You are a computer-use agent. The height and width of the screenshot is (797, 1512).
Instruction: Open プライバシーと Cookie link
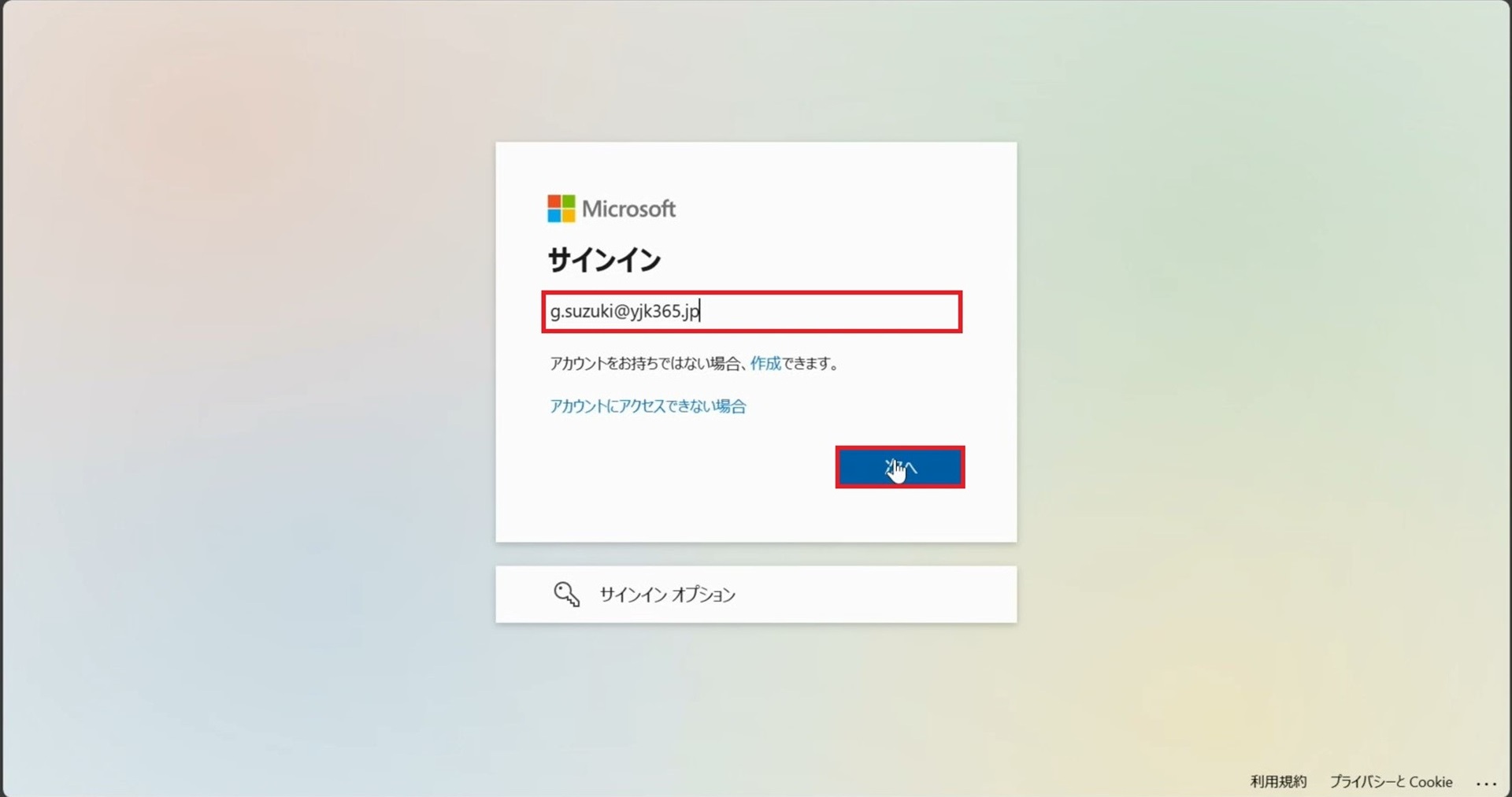coord(1391,781)
